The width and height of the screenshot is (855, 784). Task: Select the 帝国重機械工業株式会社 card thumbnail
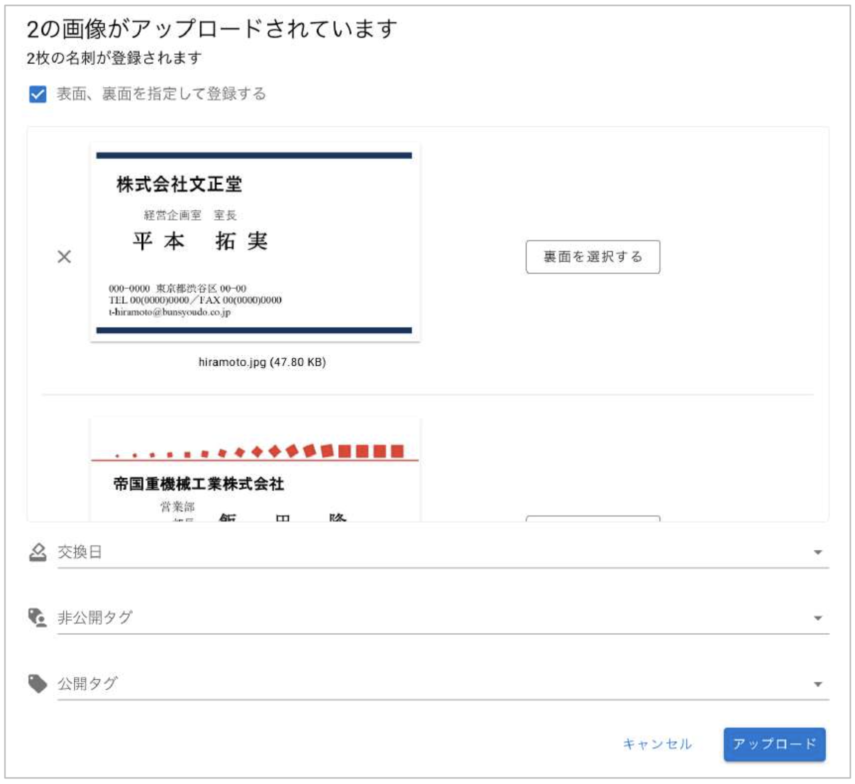point(255,470)
